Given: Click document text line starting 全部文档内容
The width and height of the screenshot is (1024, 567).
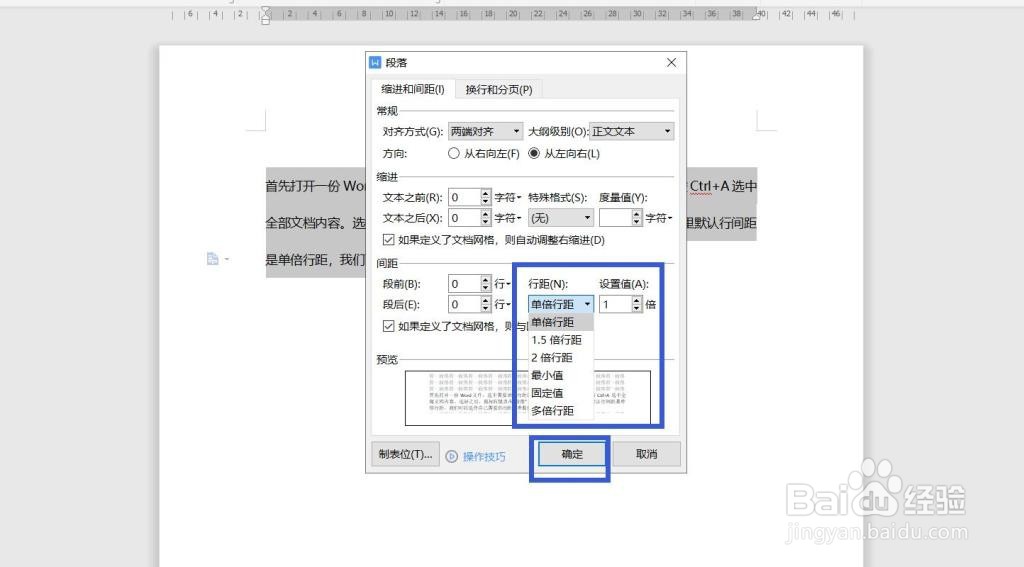Looking at the screenshot, I should pyautogui.click(x=315, y=223).
